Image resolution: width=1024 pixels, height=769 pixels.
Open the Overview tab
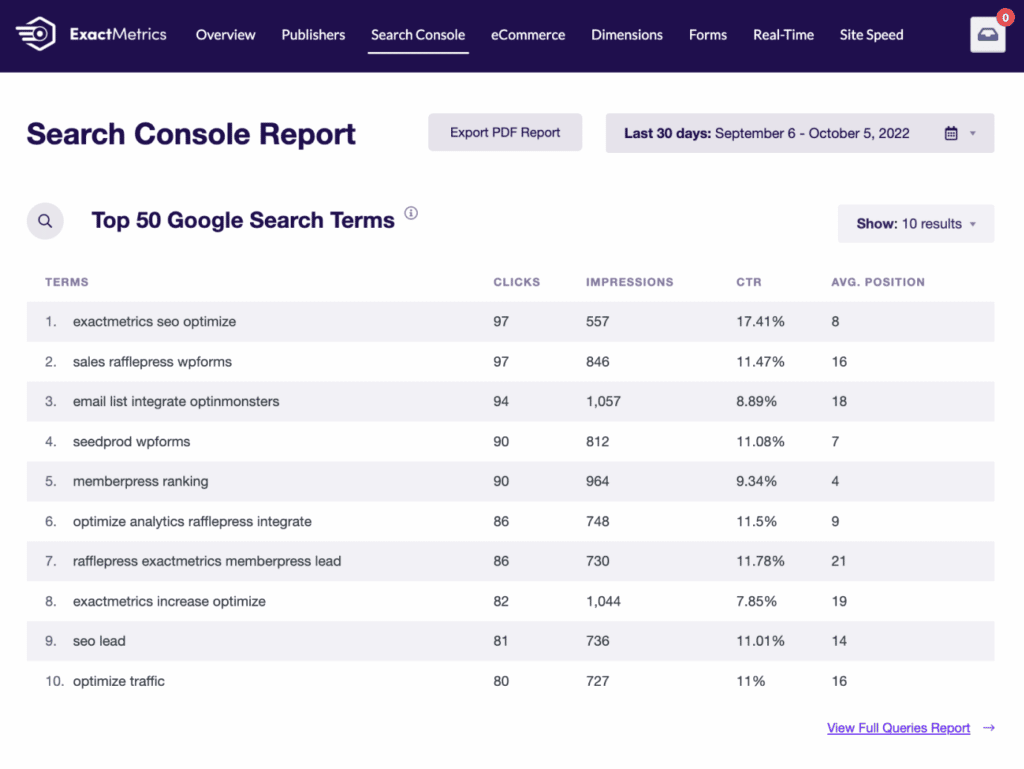tap(225, 35)
